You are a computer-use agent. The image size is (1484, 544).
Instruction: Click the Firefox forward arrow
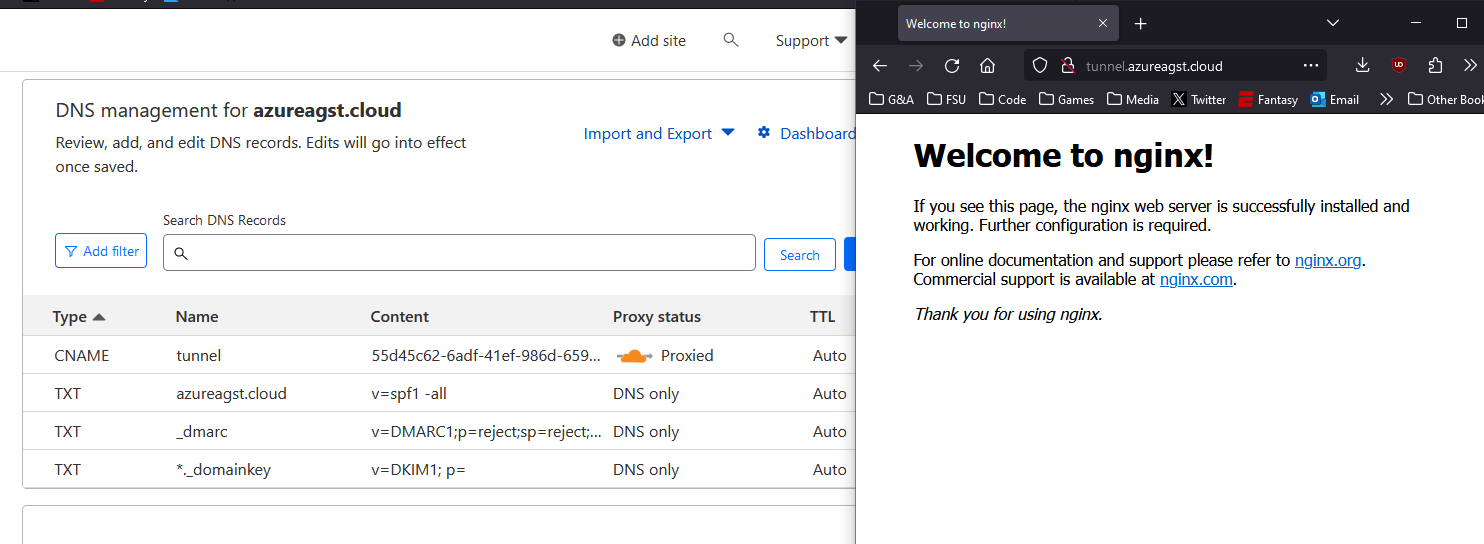916,66
